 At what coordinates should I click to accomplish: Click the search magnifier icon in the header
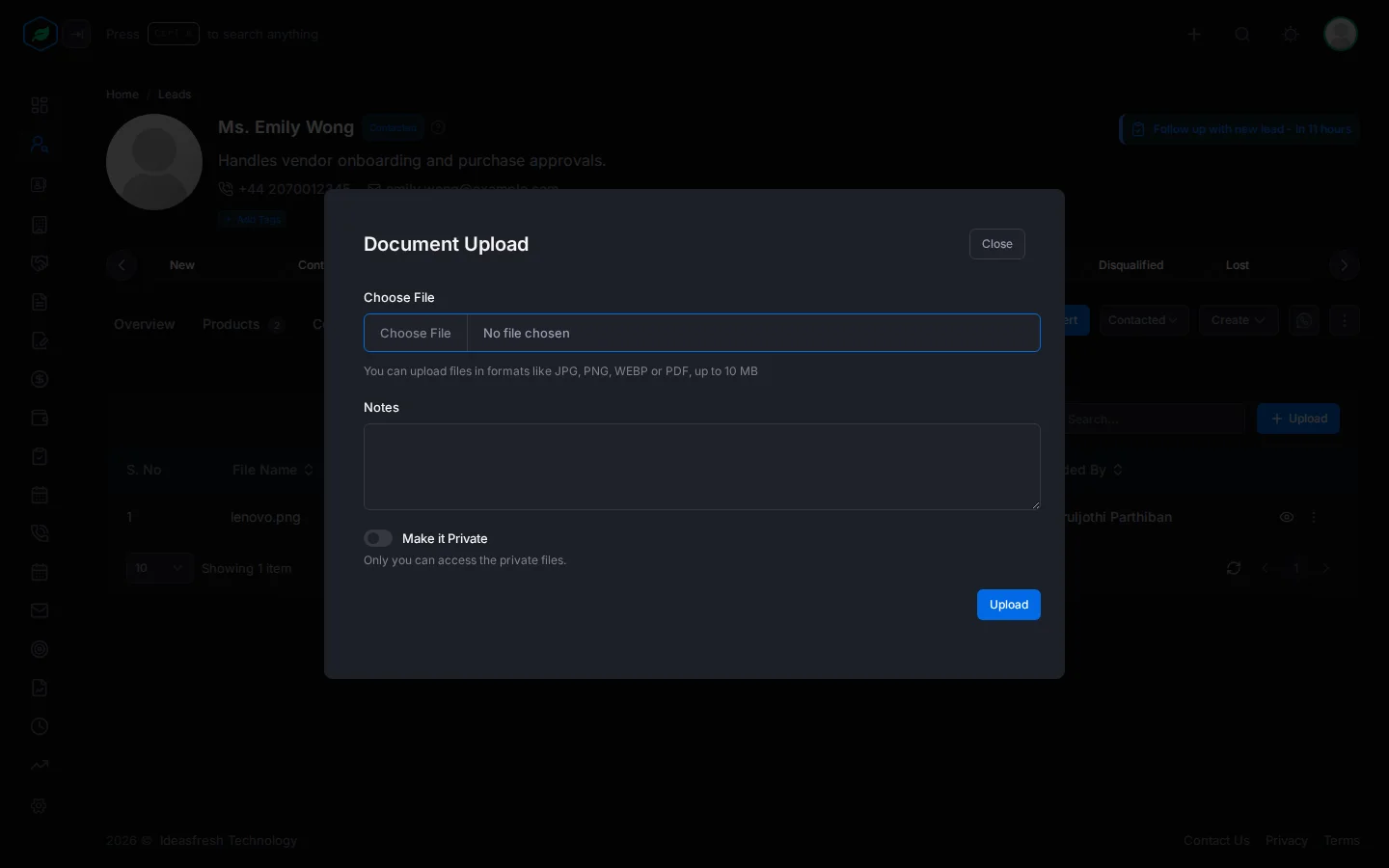[1242, 34]
